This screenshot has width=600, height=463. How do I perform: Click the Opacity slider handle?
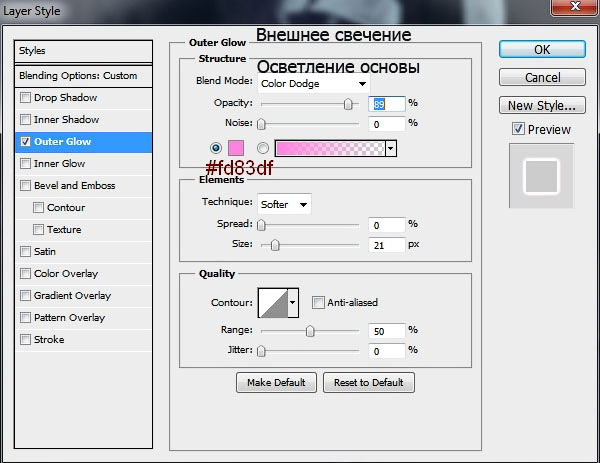348,104
